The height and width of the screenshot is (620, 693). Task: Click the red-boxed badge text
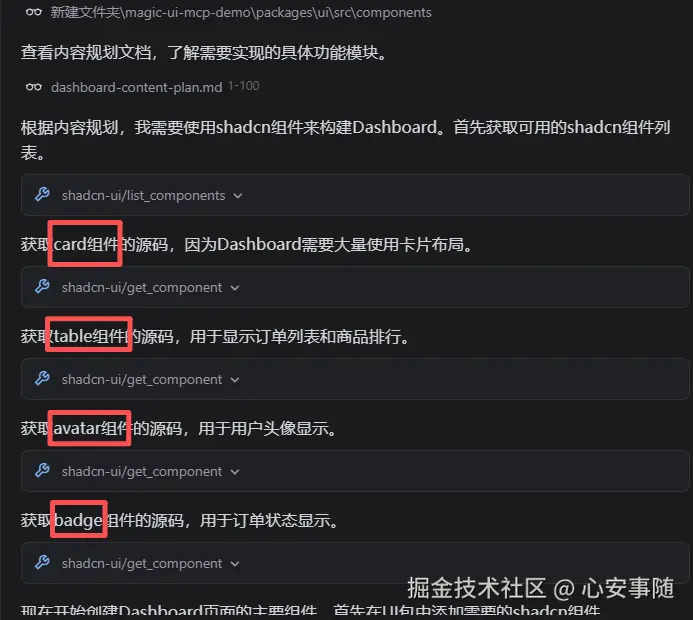pyautogui.click(x=78, y=520)
